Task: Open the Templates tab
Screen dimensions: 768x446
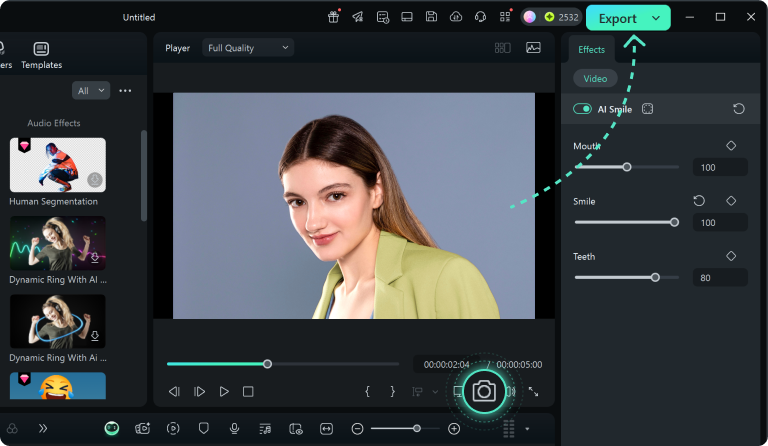Action: 41,55
